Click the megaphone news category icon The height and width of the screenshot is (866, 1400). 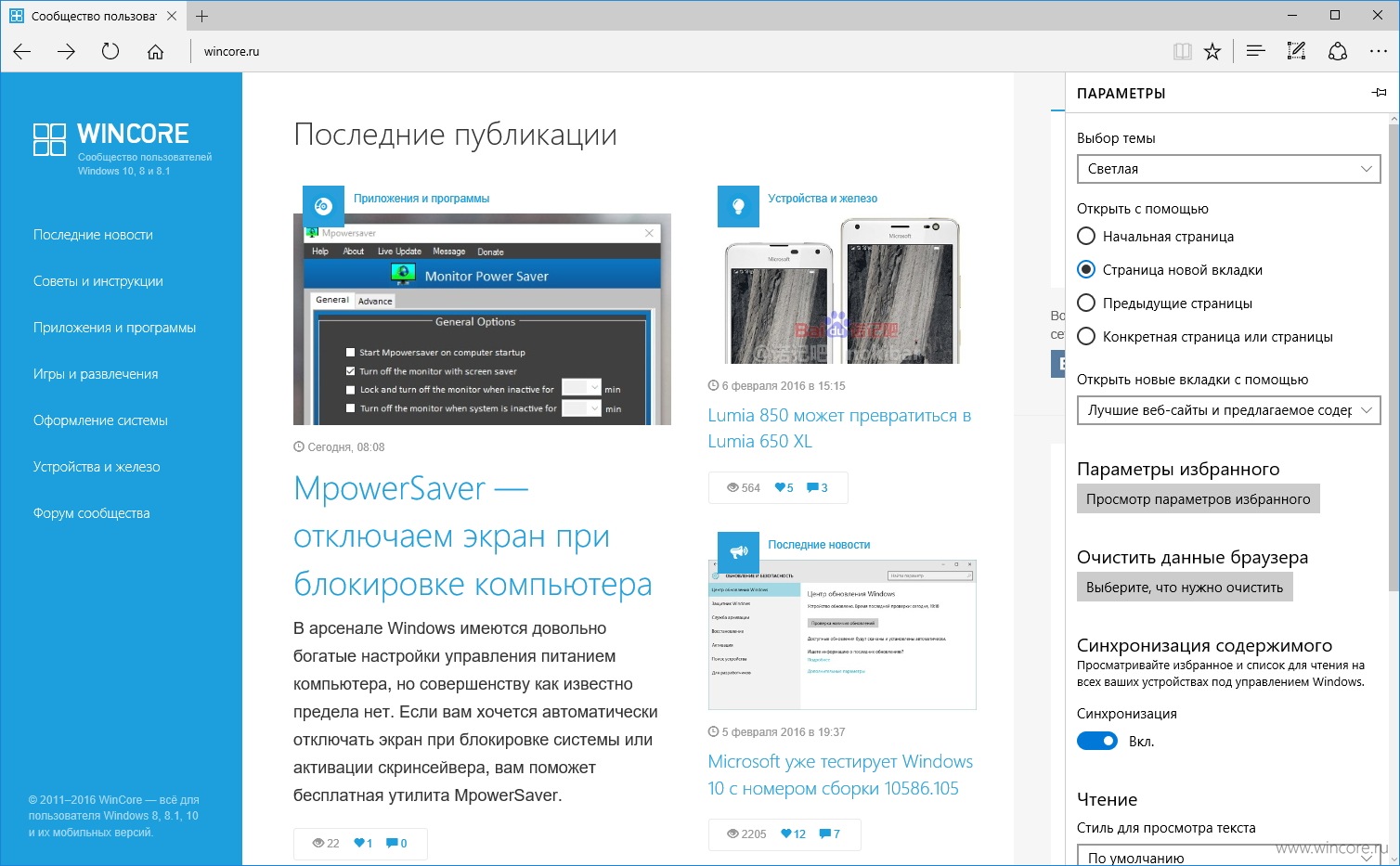pyautogui.click(x=738, y=551)
